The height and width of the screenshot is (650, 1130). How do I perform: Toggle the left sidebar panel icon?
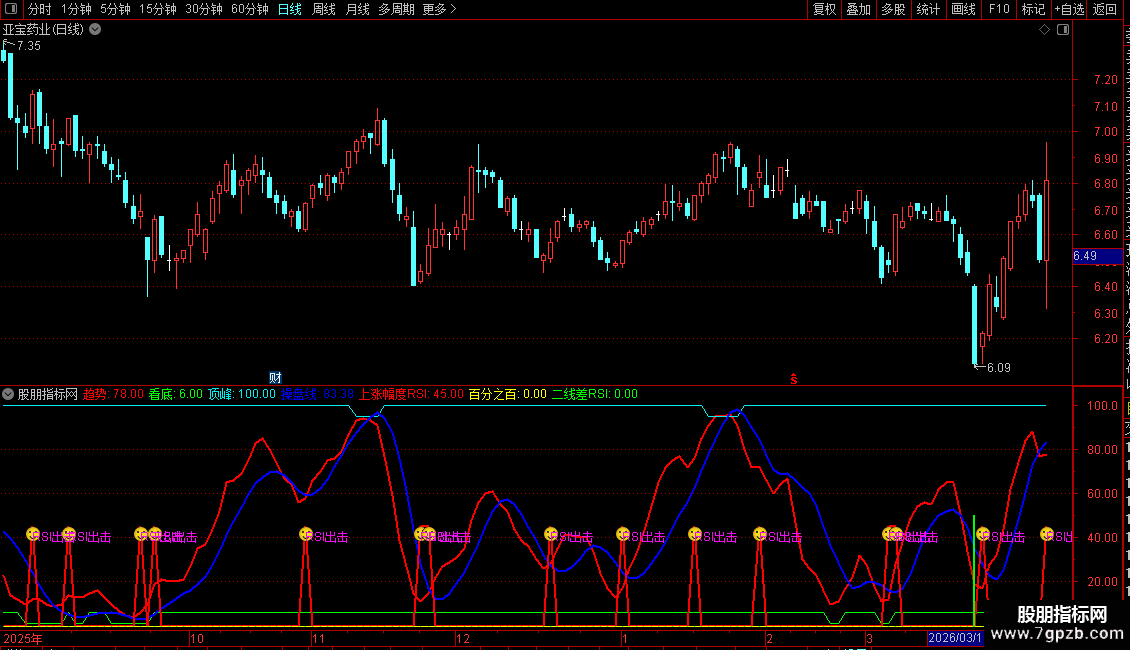click(11, 9)
